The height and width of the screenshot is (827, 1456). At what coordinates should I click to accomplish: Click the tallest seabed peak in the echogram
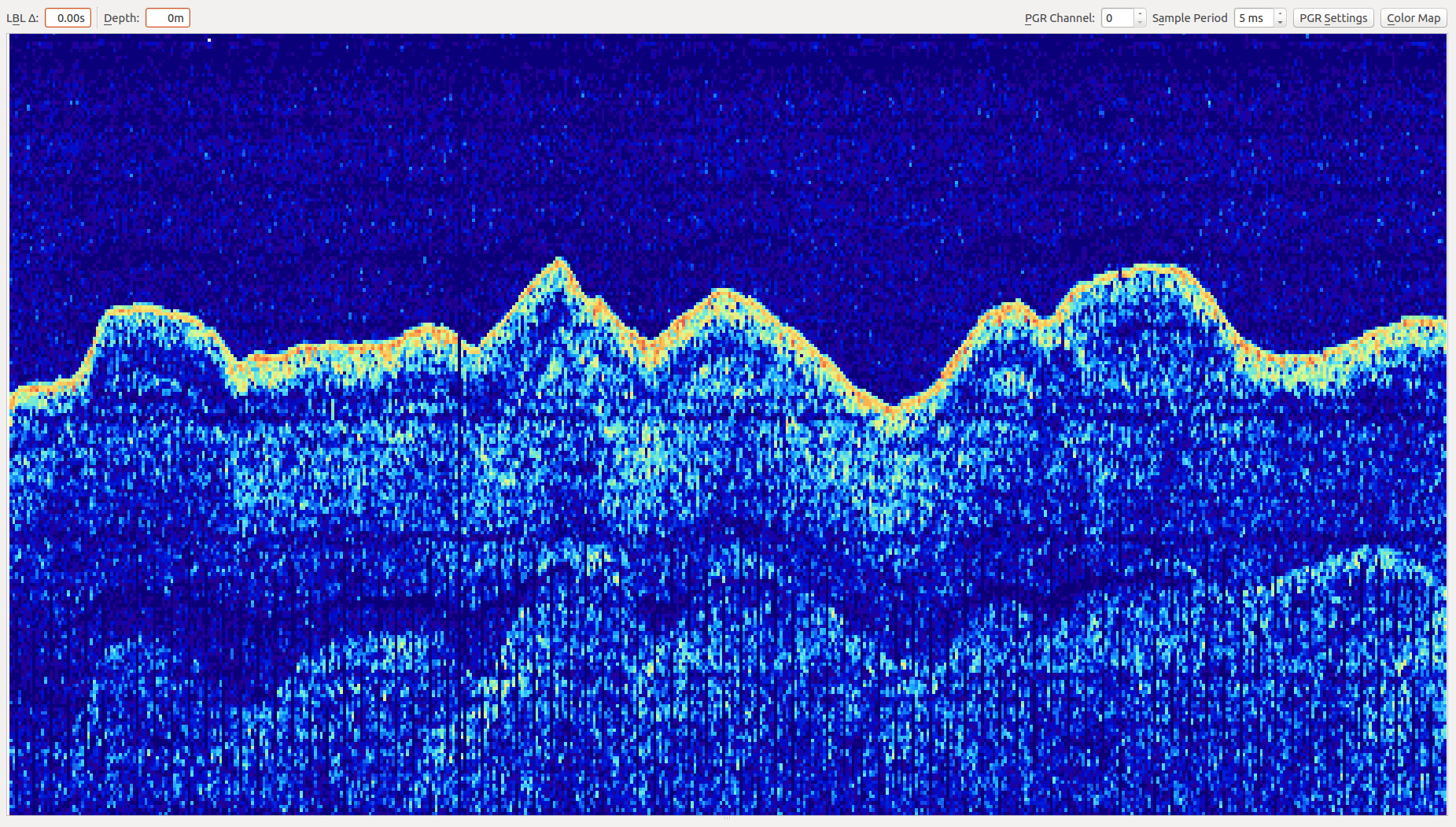tap(559, 260)
